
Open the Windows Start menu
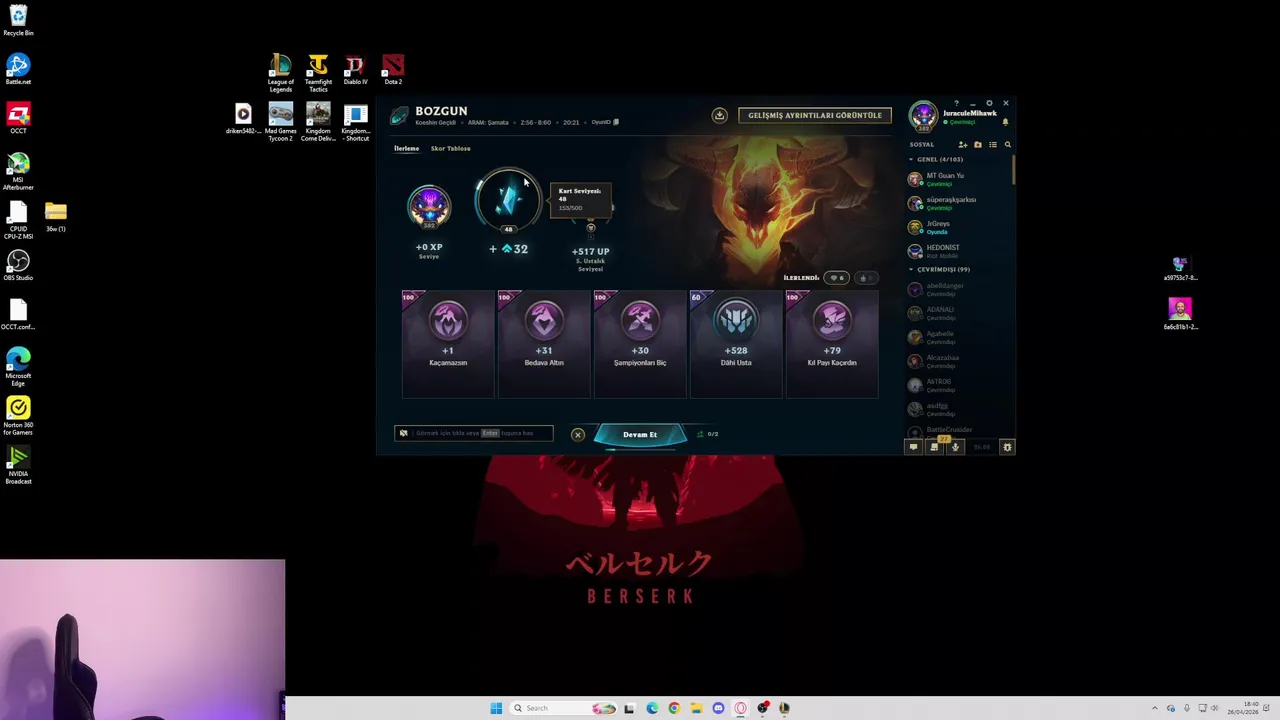point(496,708)
